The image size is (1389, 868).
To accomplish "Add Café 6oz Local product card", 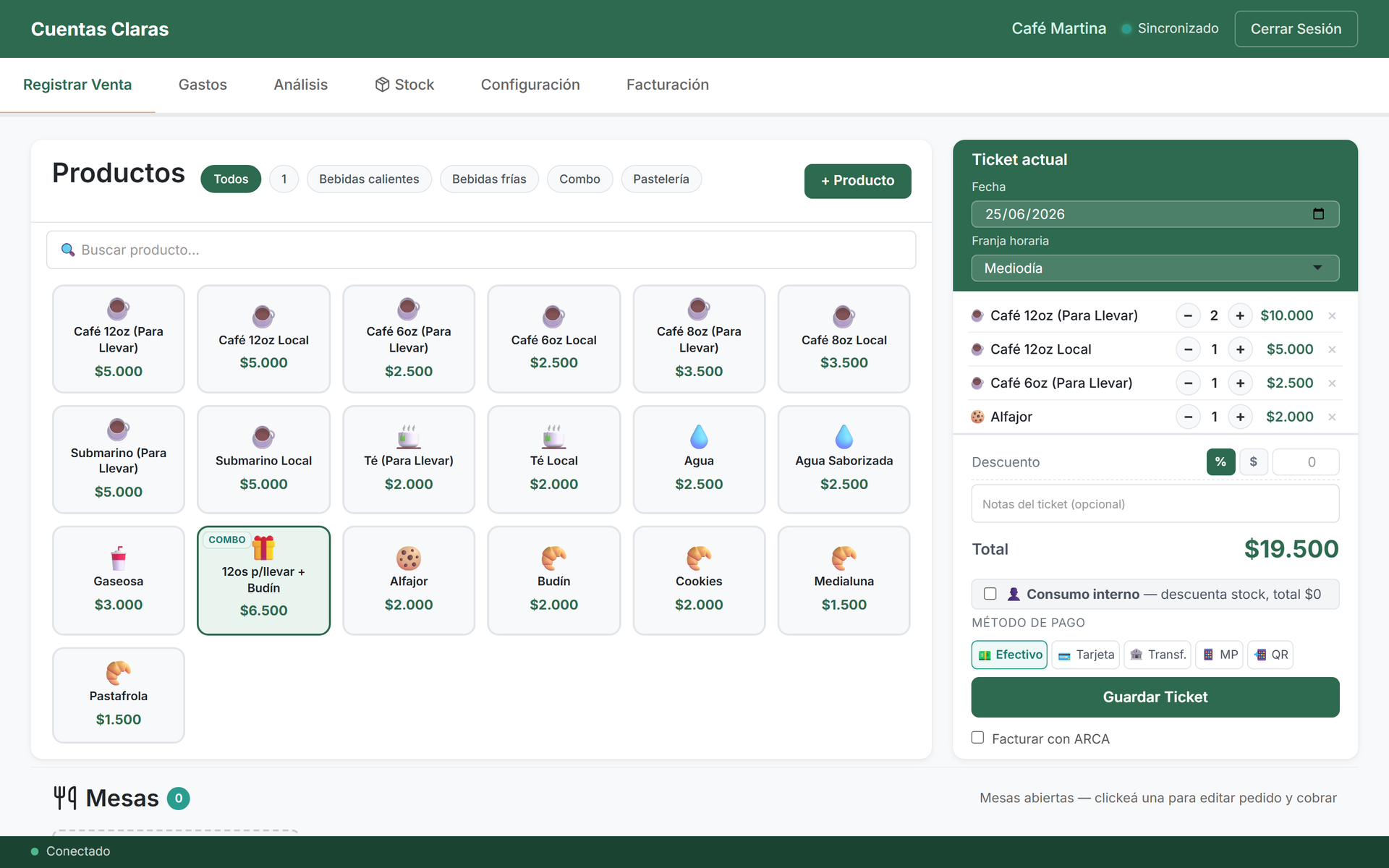I will (554, 339).
